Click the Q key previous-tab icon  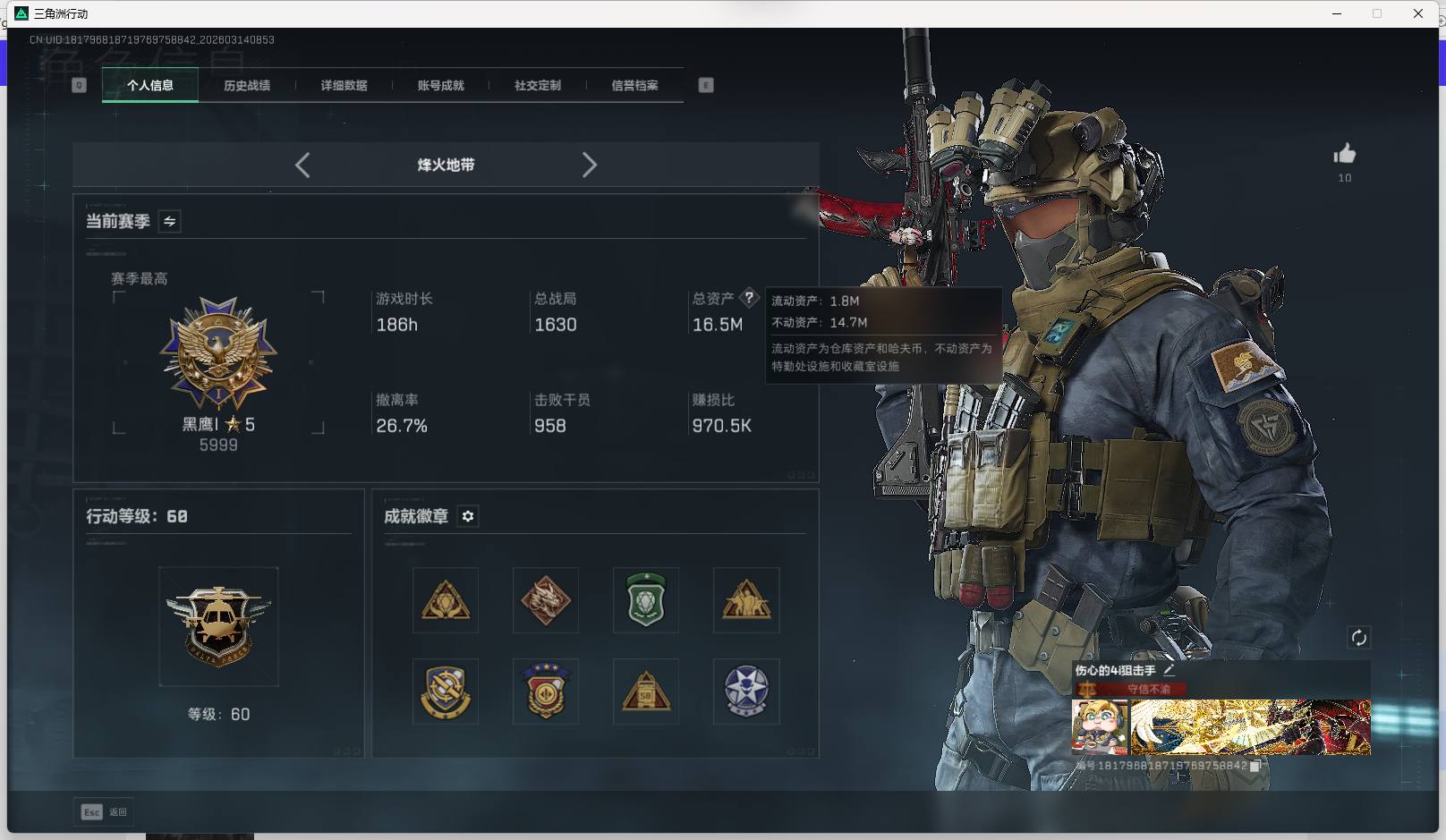[x=79, y=85]
